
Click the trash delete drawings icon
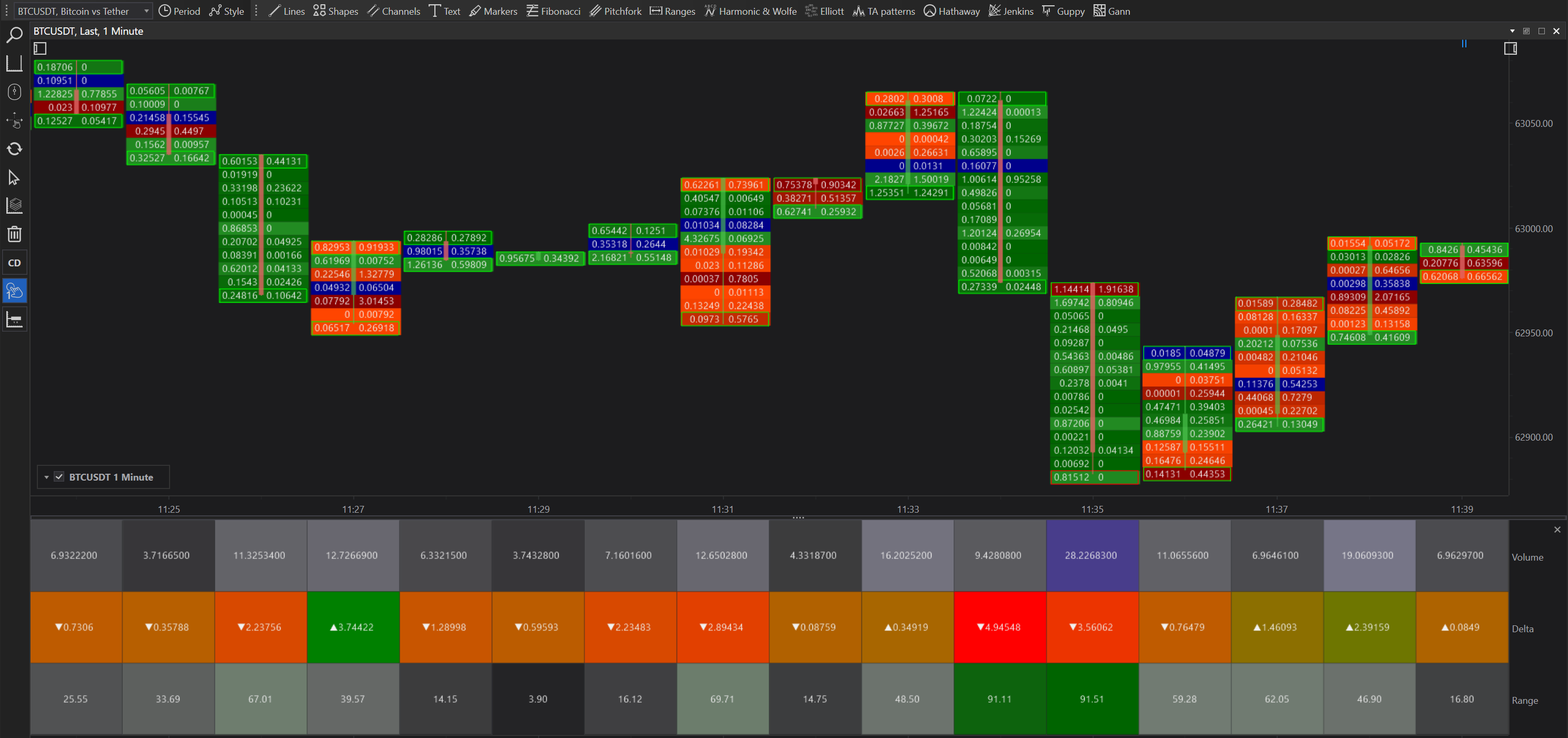[14, 234]
